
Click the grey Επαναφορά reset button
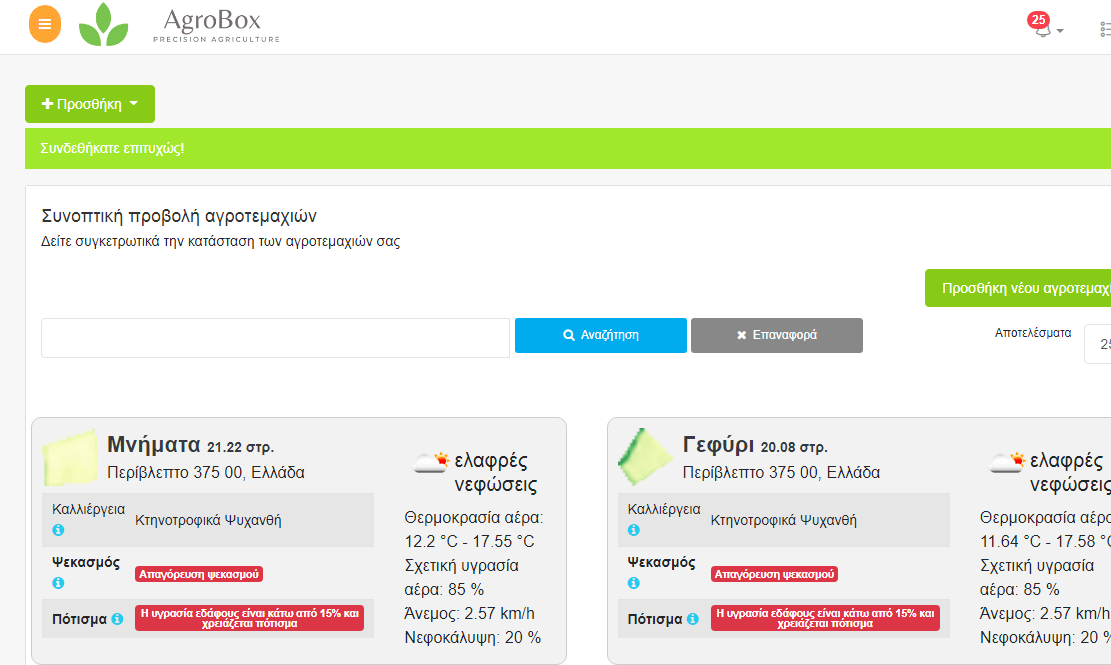tap(776, 335)
